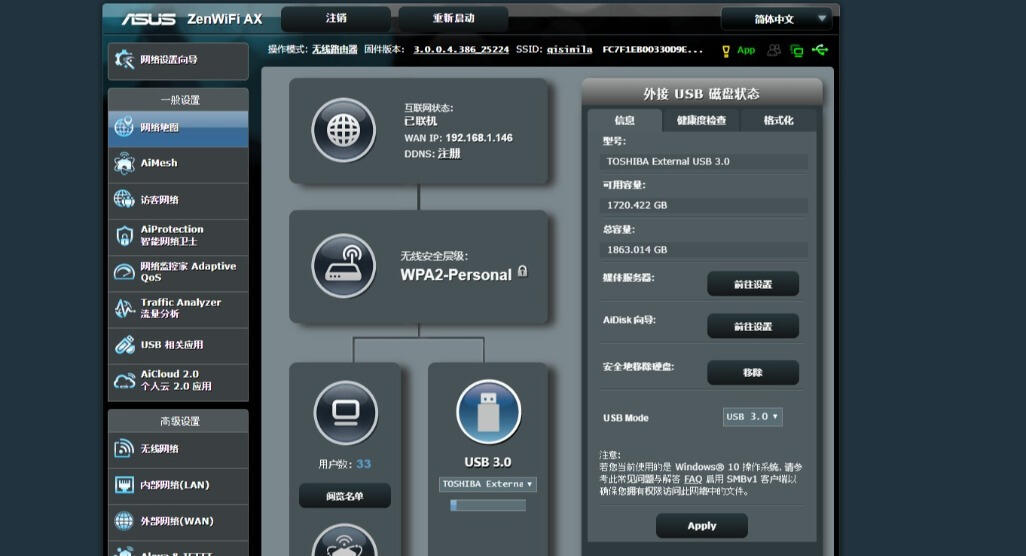Open 外部网络(WAN) settings
Screen dimensions: 1026x556
pyautogui.click(x=178, y=521)
